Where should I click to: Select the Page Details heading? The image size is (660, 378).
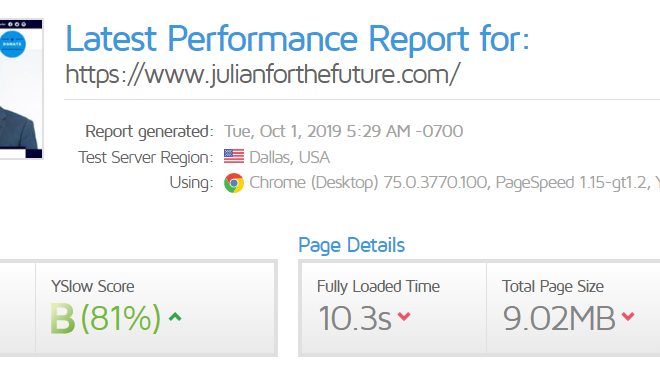[351, 245]
